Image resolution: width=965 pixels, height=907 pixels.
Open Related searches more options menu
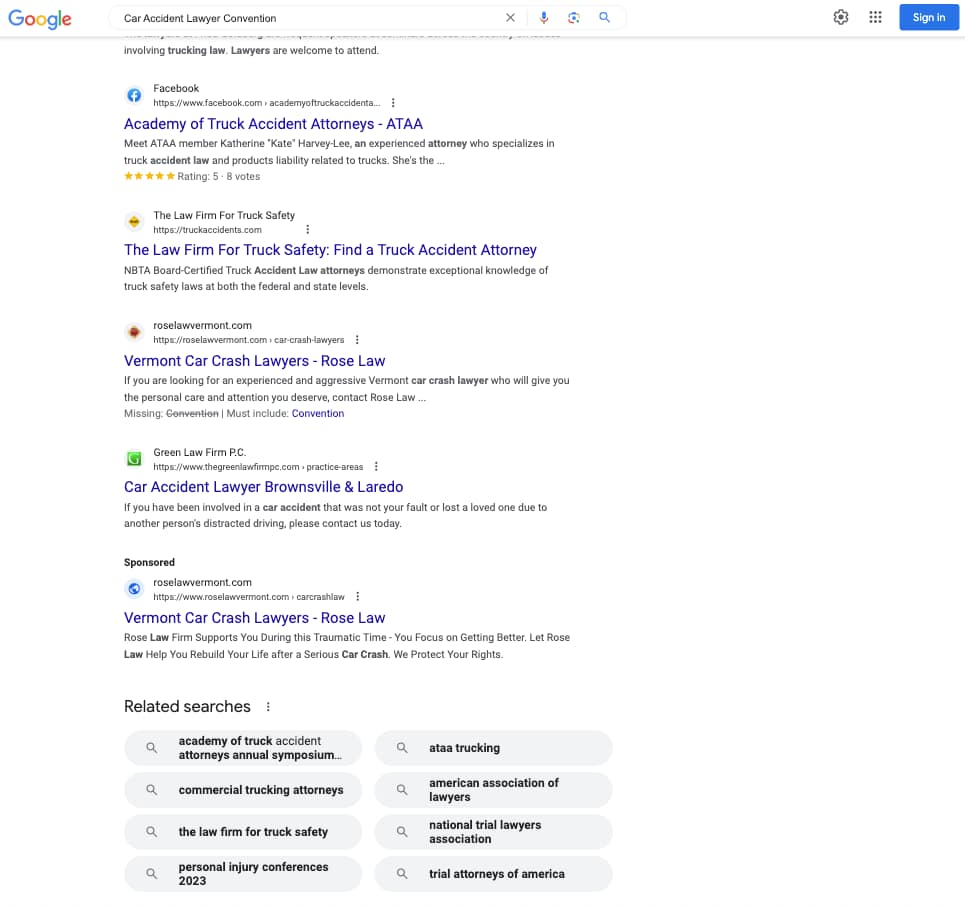[x=268, y=707]
